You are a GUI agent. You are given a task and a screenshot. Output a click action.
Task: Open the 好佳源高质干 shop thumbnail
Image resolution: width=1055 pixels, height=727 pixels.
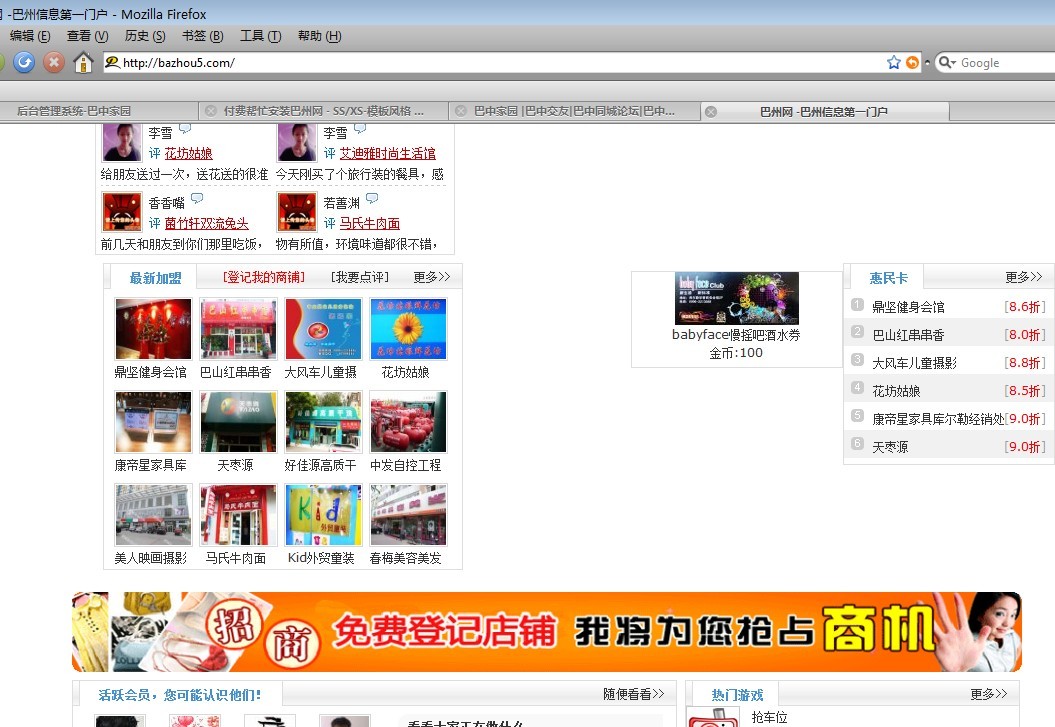click(x=323, y=422)
